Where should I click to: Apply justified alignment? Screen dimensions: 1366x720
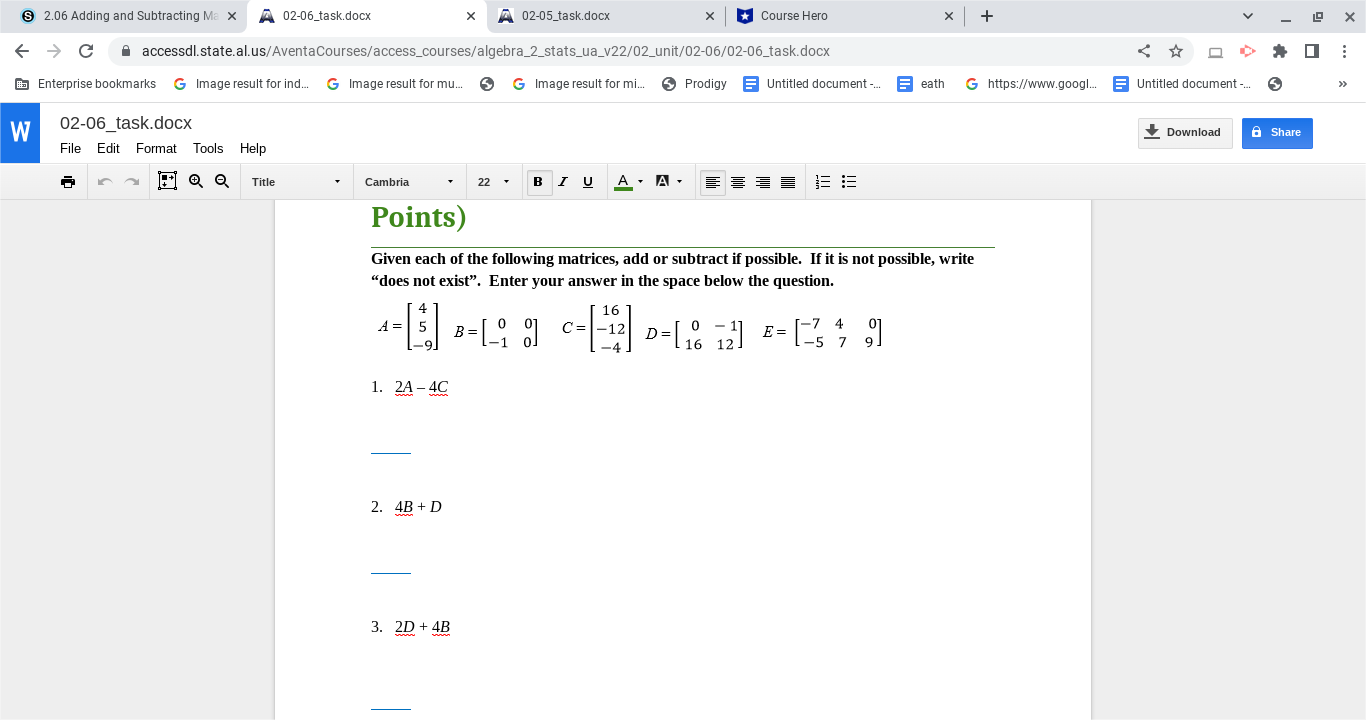pyautogui.click(x=788, y=181)
